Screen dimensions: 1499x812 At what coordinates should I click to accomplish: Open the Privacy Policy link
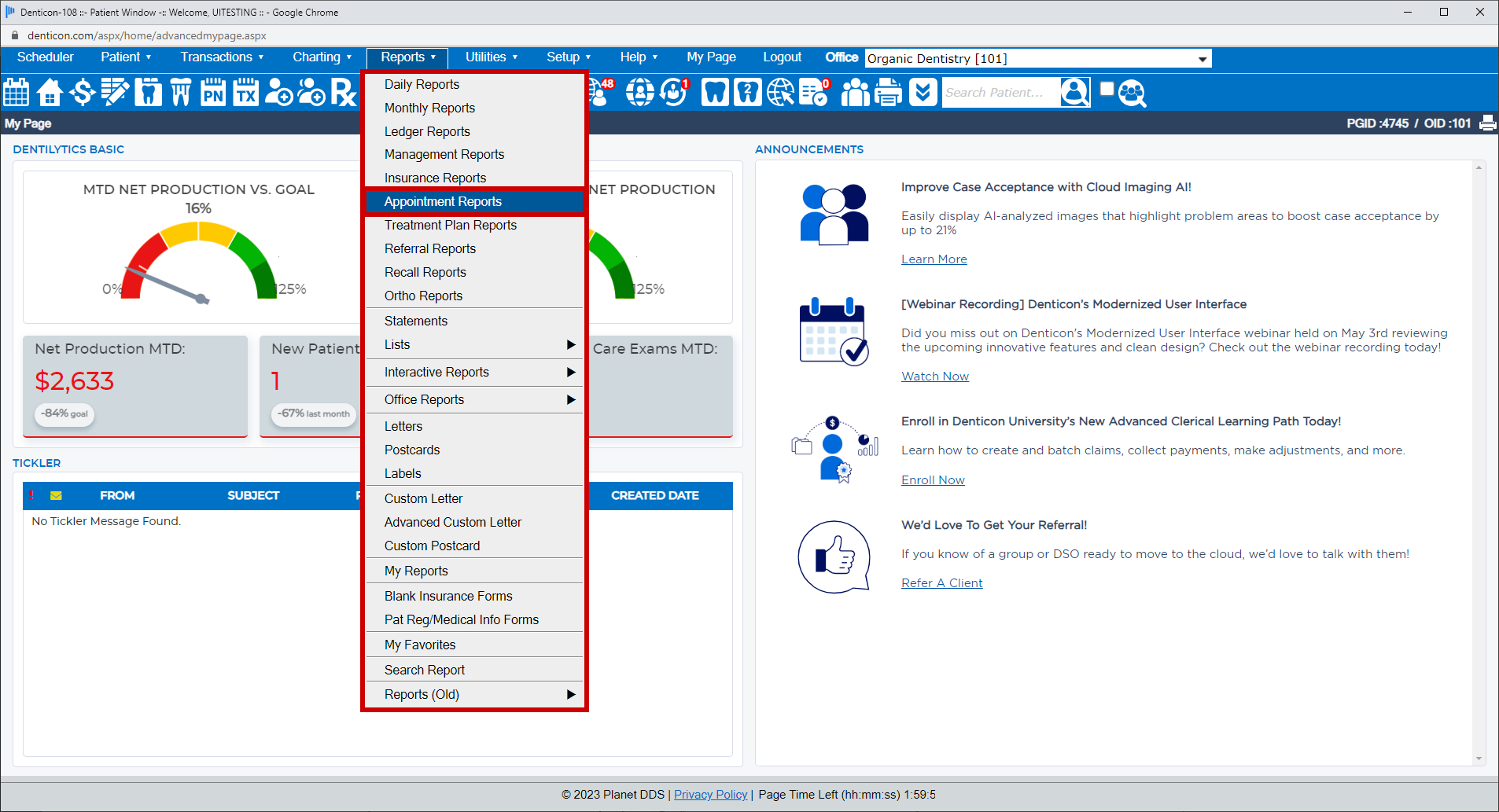711,795
